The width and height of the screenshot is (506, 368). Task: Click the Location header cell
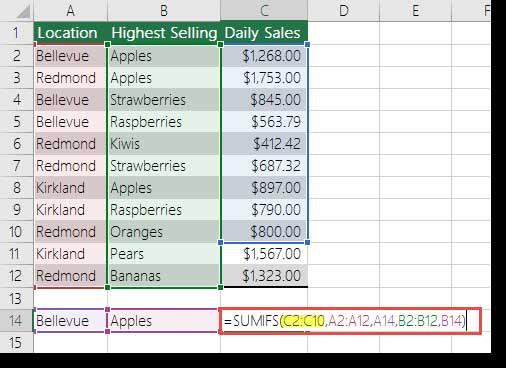click(70, 33)
